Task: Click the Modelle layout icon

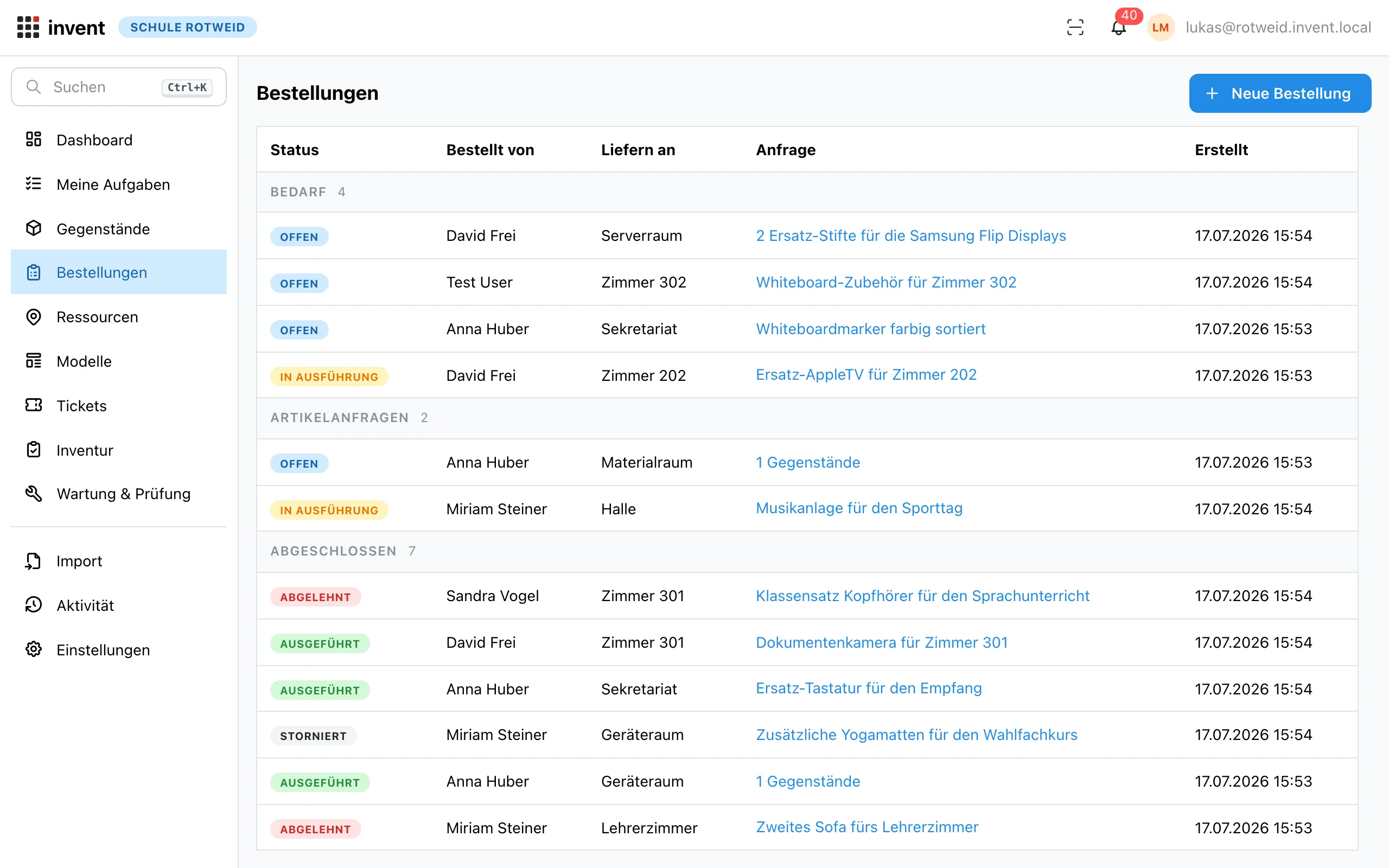Action: pyautogui.click(x=34, y=361)
